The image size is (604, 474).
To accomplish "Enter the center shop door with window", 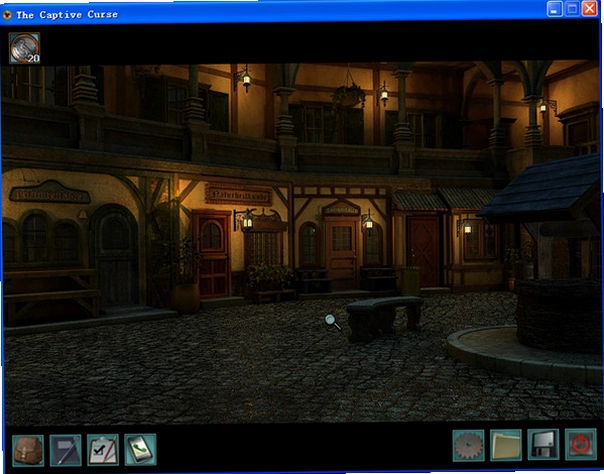I will click(x=341, y=252).
